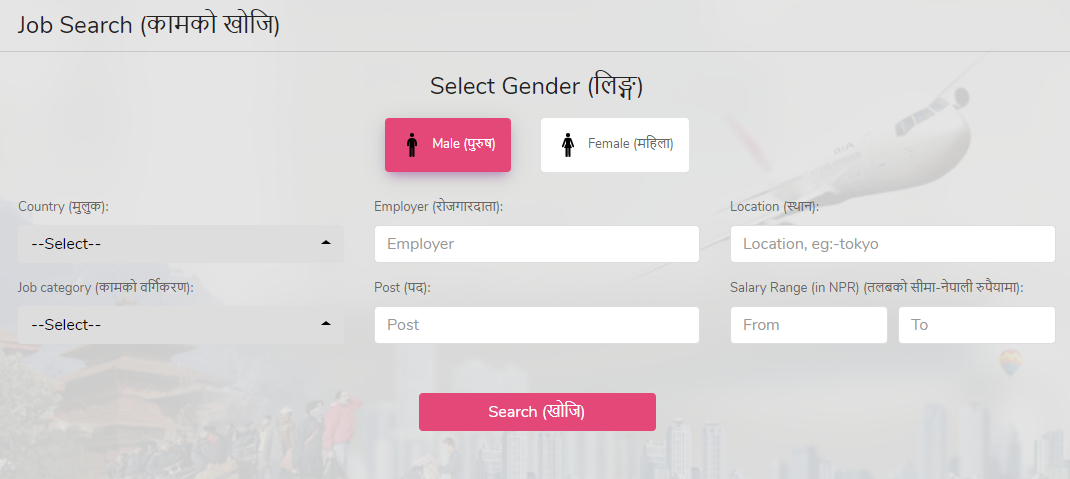Click the salary To field
Screen dimensions: 1070x479
click(976, 325)
